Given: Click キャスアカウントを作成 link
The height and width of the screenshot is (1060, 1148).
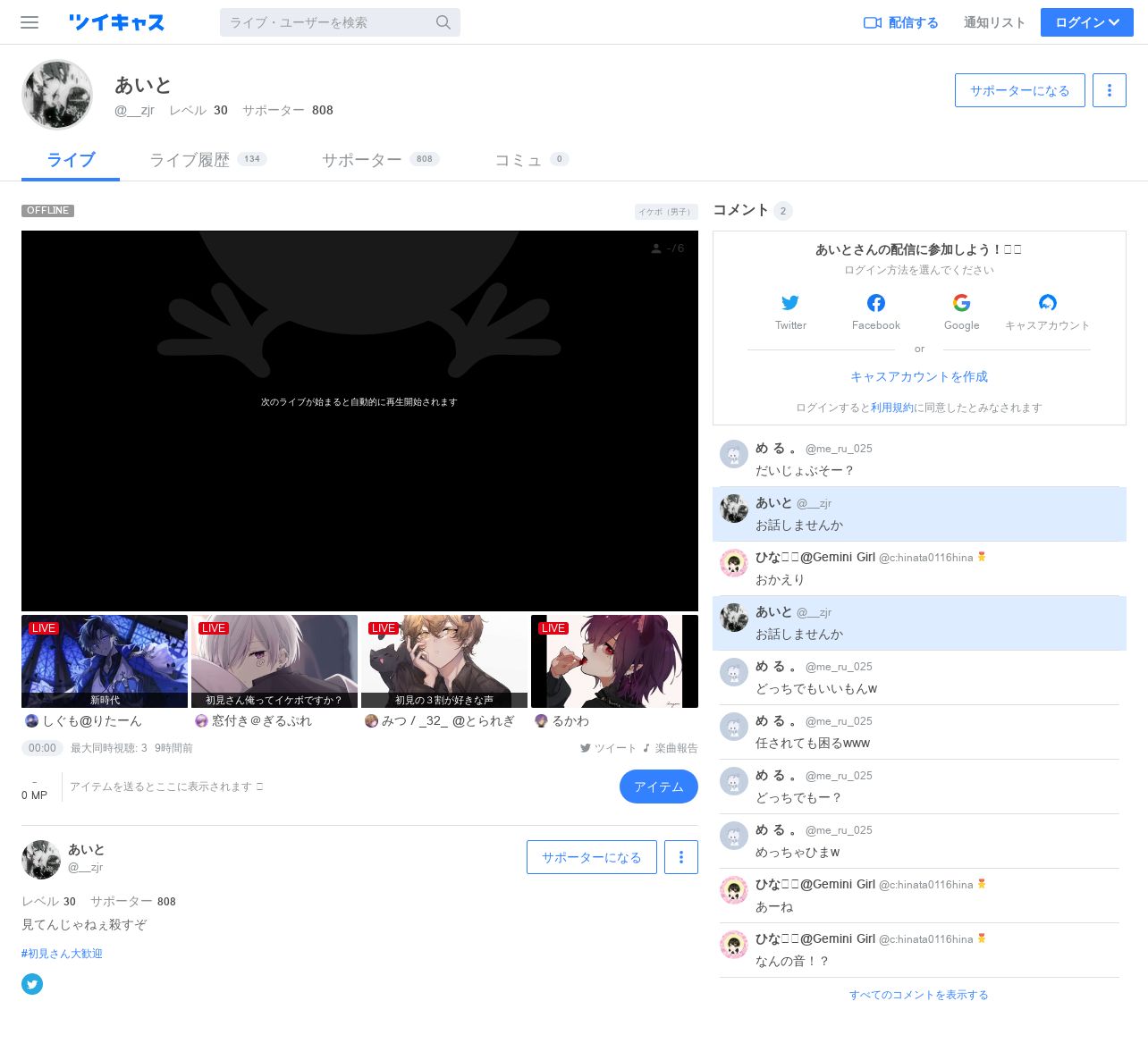Looking at the screenshot, I should click(919, 376).
